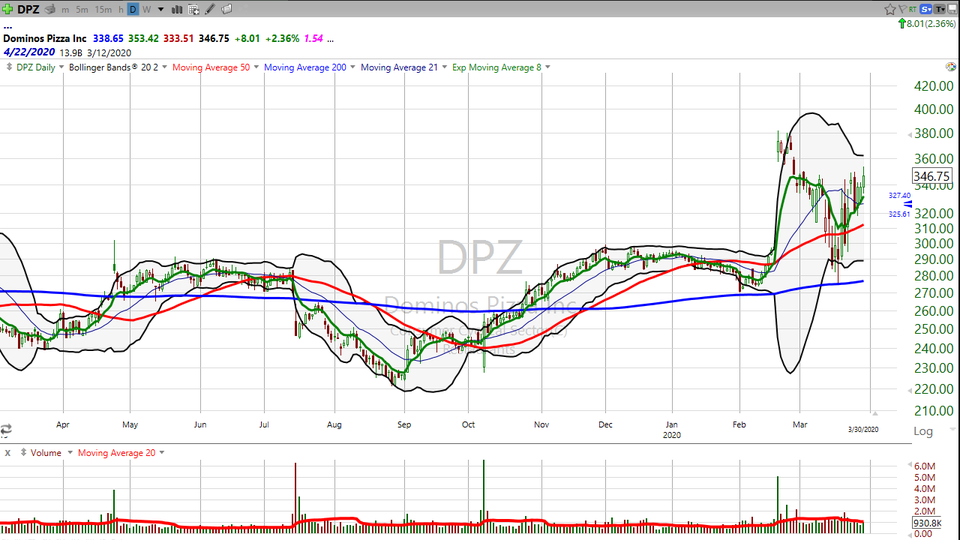Click the flag symbol icon

coord(902,9)
